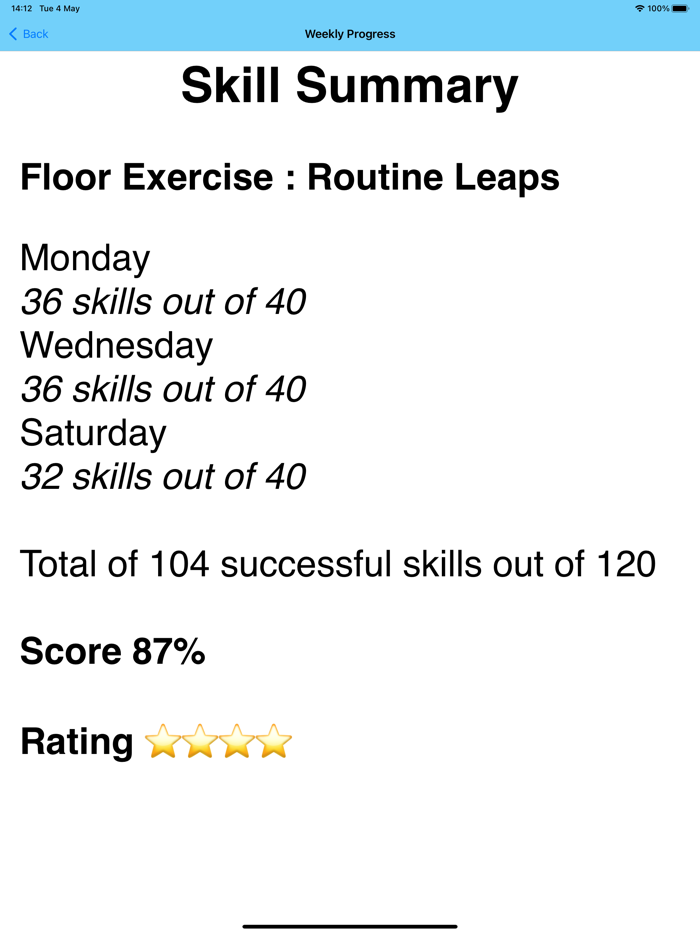Image resolution: width=700 pixels, height=934 pixels.
Task: Select the fourth rating star
Action: tap(274, 742)
